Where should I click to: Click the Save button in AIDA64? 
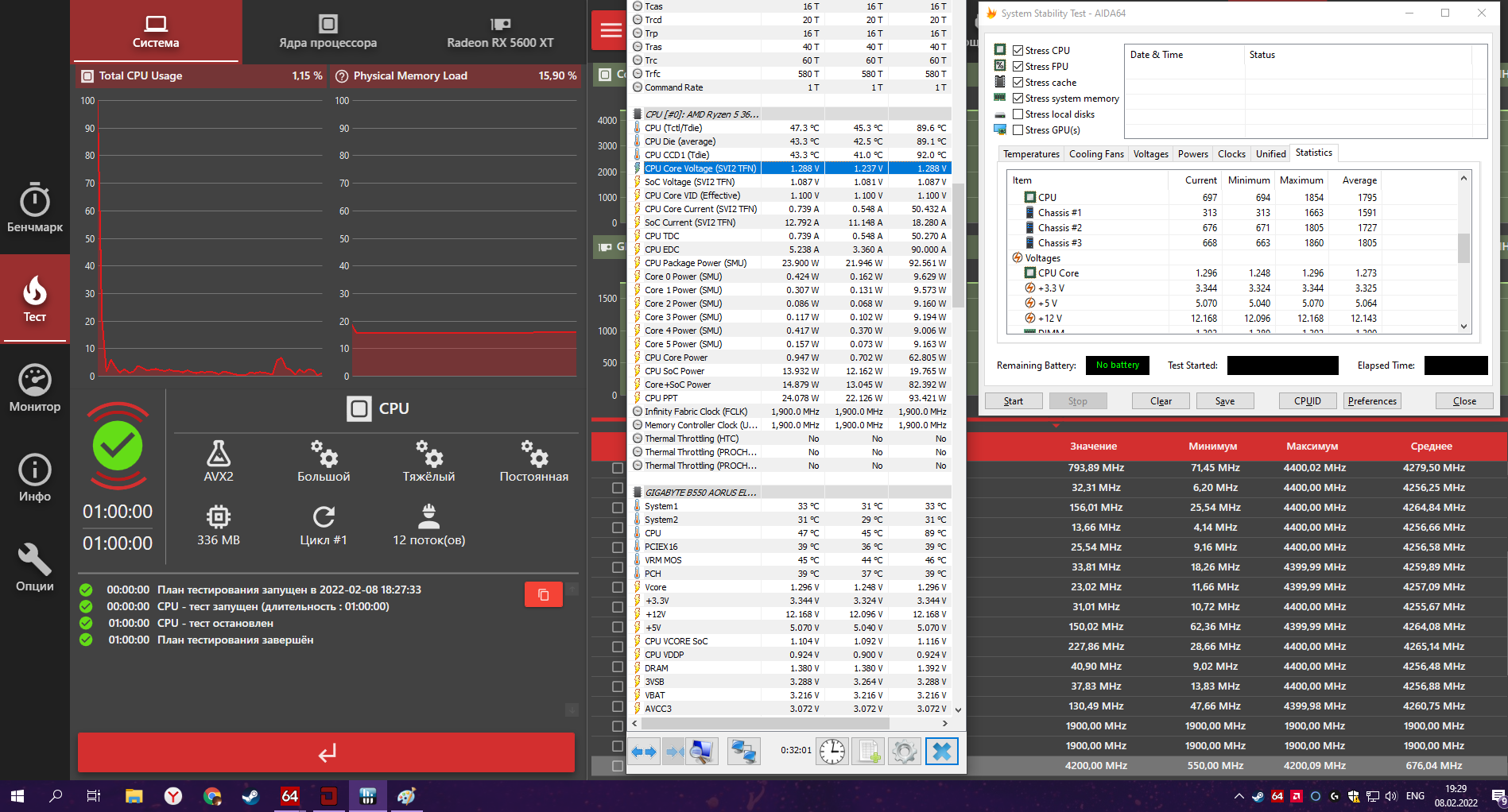click(1225, 401)
